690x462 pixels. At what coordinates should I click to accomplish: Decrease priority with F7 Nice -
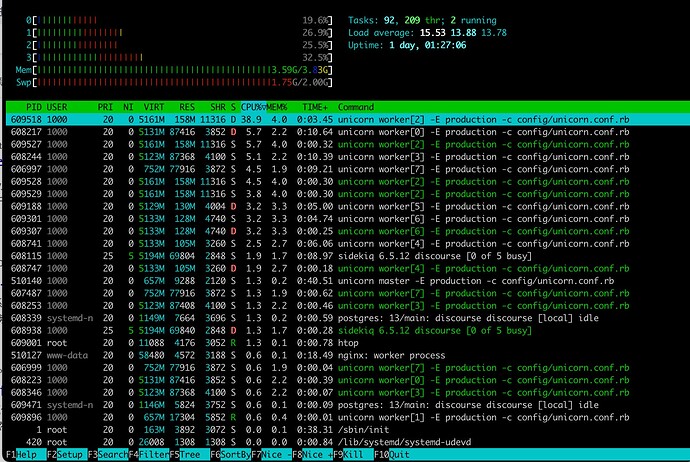[271, 455]
